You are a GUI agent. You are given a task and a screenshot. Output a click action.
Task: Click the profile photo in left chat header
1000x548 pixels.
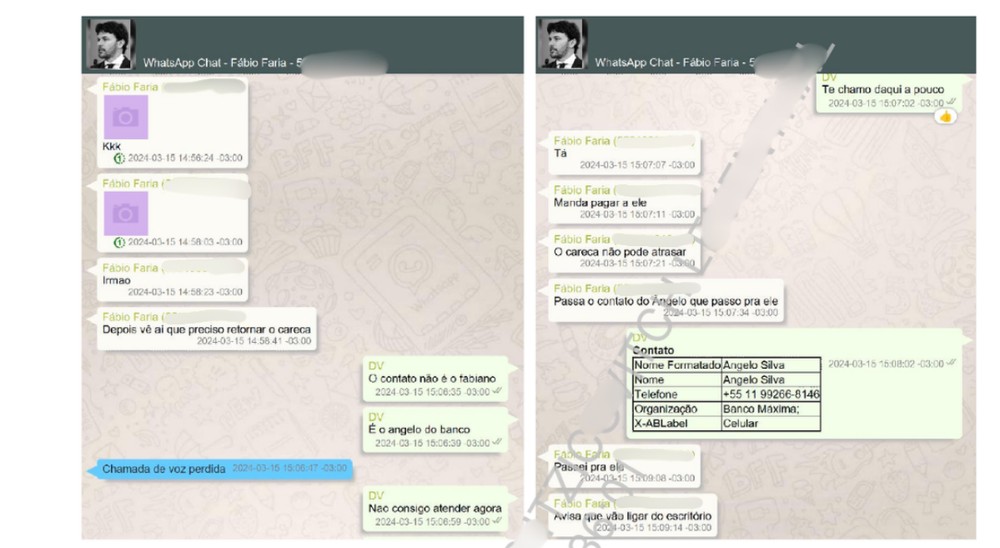tap(111, 43)
